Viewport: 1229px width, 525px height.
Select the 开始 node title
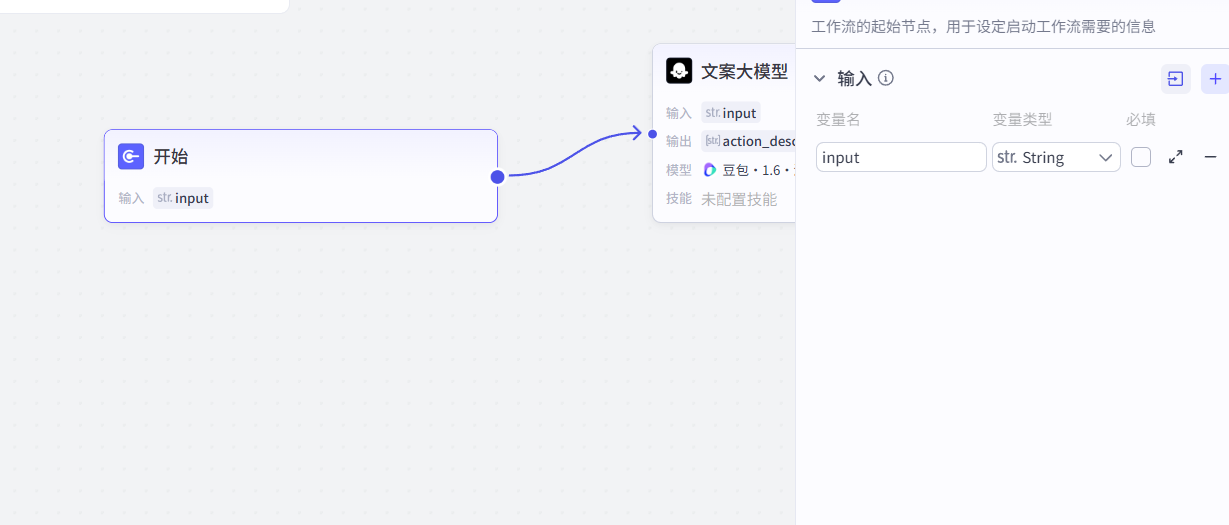point(171,157)
